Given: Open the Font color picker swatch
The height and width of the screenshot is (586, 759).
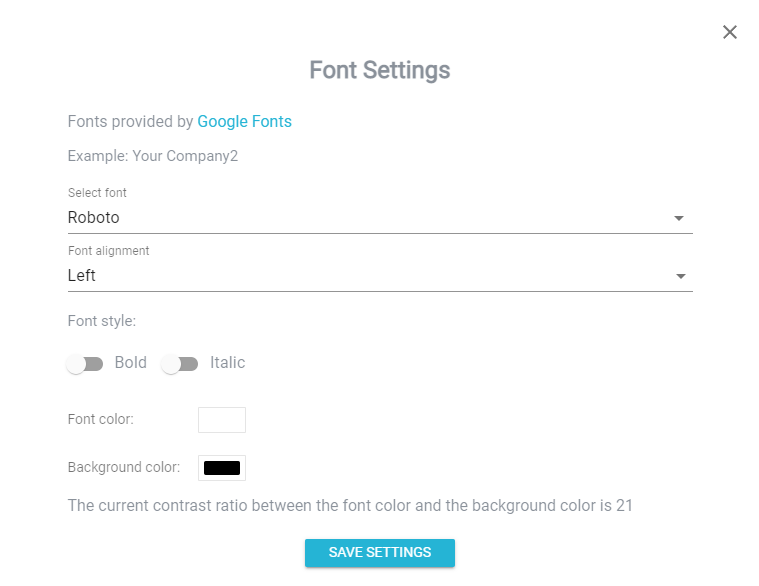Looking at the screenshot, I should click(222, 420).
